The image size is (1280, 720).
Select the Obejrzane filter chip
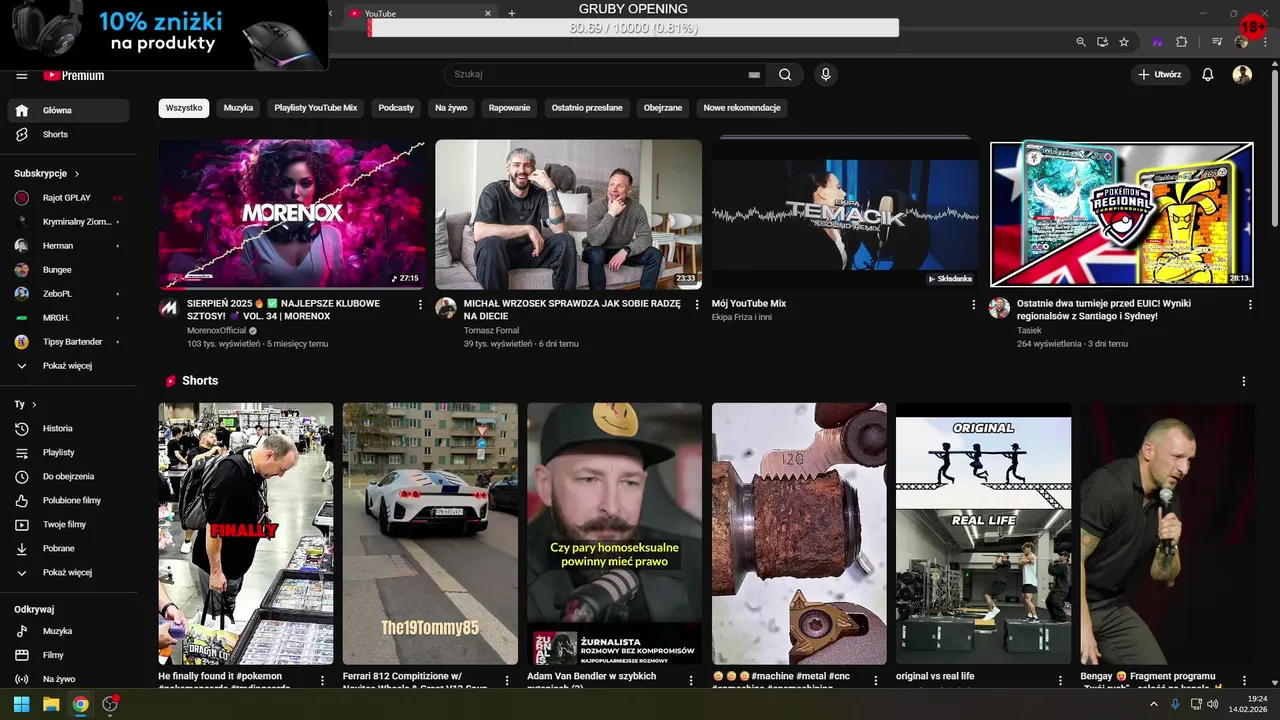pos(663,108)
